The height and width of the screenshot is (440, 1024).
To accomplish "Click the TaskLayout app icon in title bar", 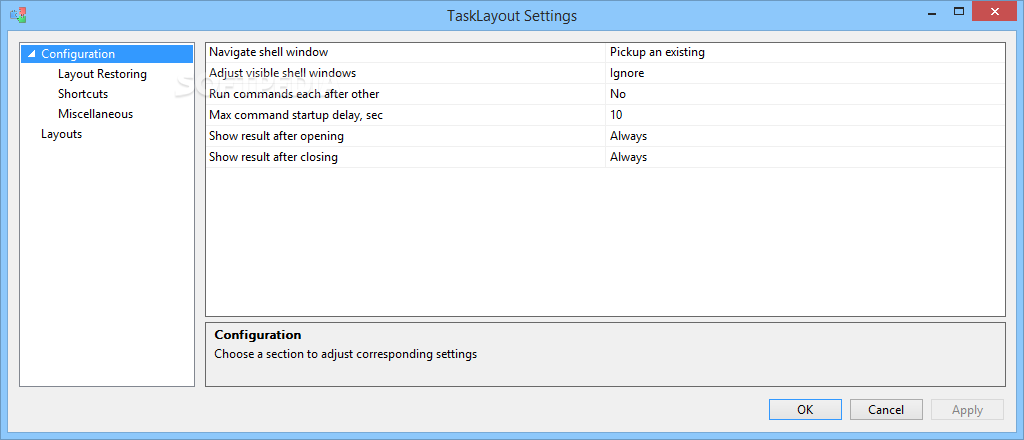I will (19, 15).
